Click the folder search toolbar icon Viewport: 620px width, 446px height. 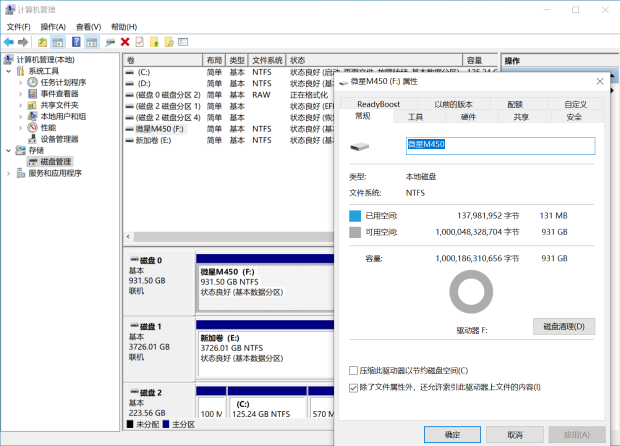[169, 42]
